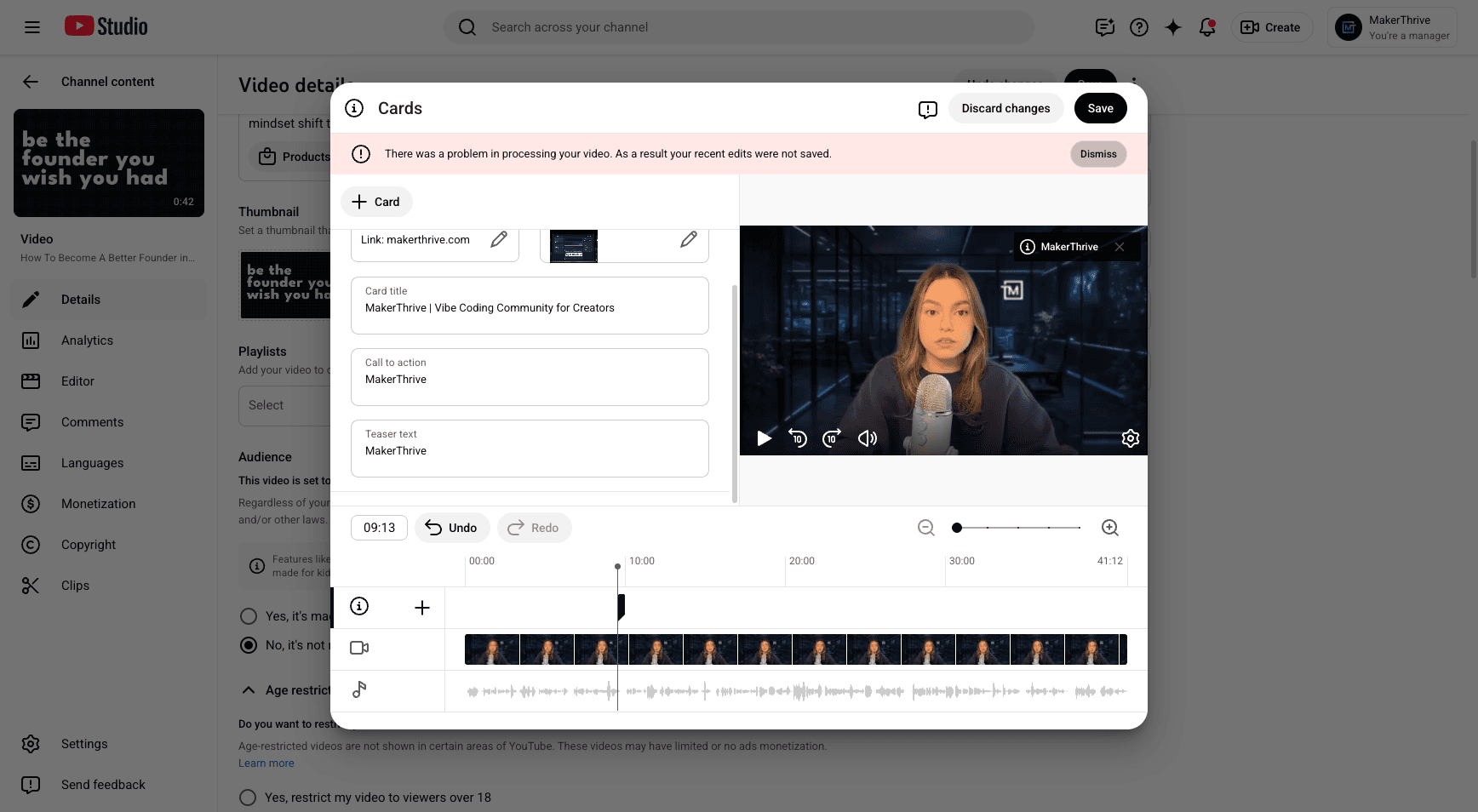Click the sparkle AI icon in the header
The width and height of the screenshot is (1478, 812).
click(1173, 27)
